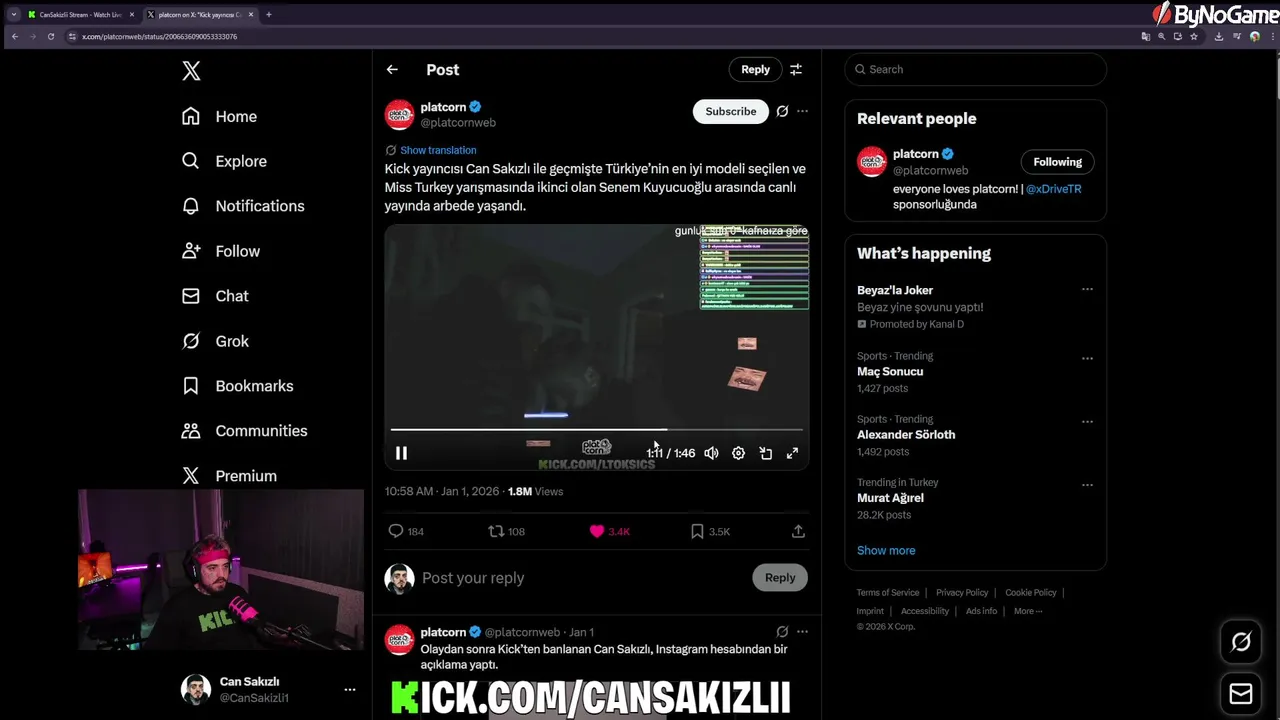Screen dimensions: 1280x720
Task: View the 184 replies on the post
Action: [406, 531]
